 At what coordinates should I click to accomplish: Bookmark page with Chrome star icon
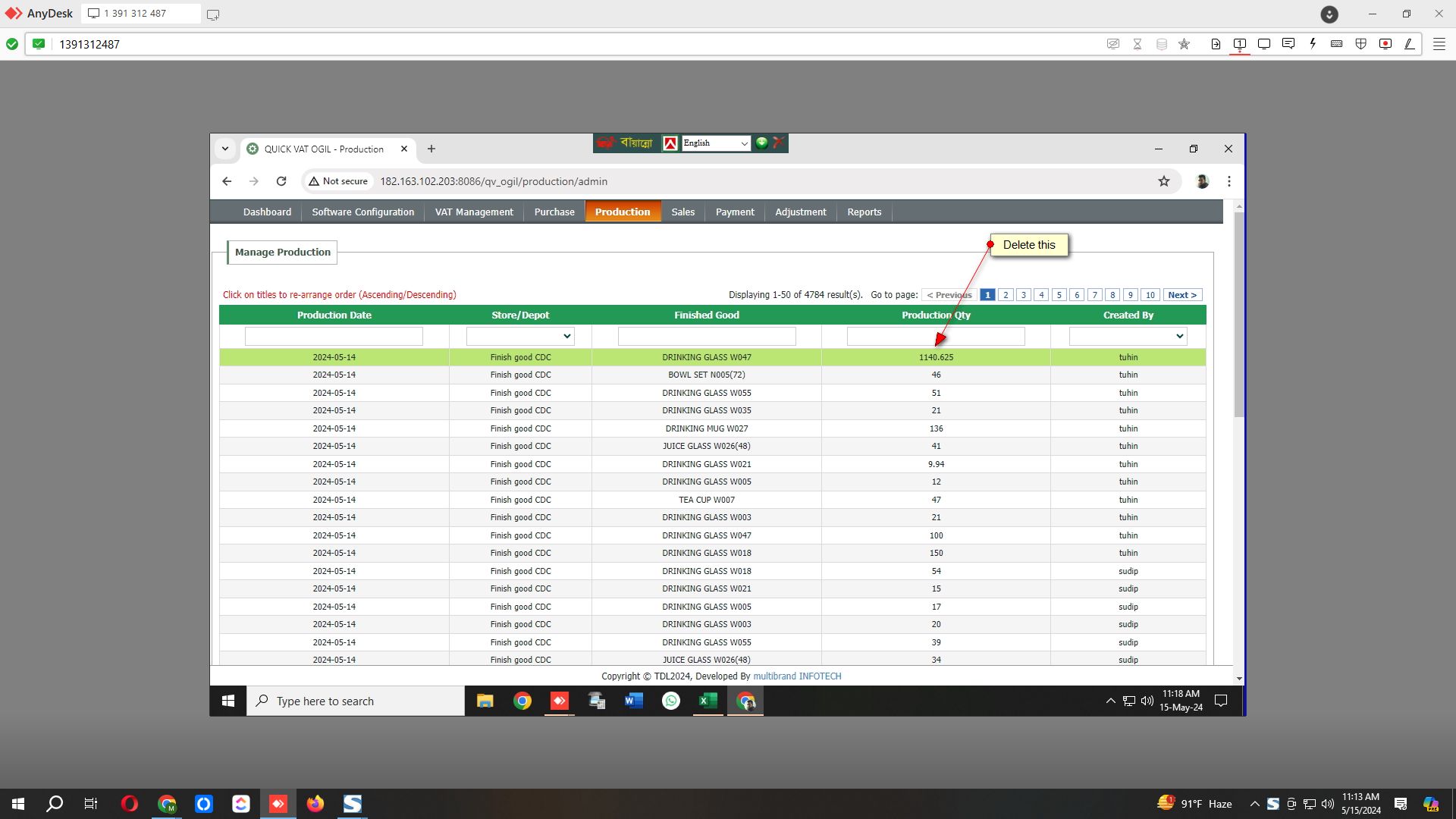point(1164,181)
